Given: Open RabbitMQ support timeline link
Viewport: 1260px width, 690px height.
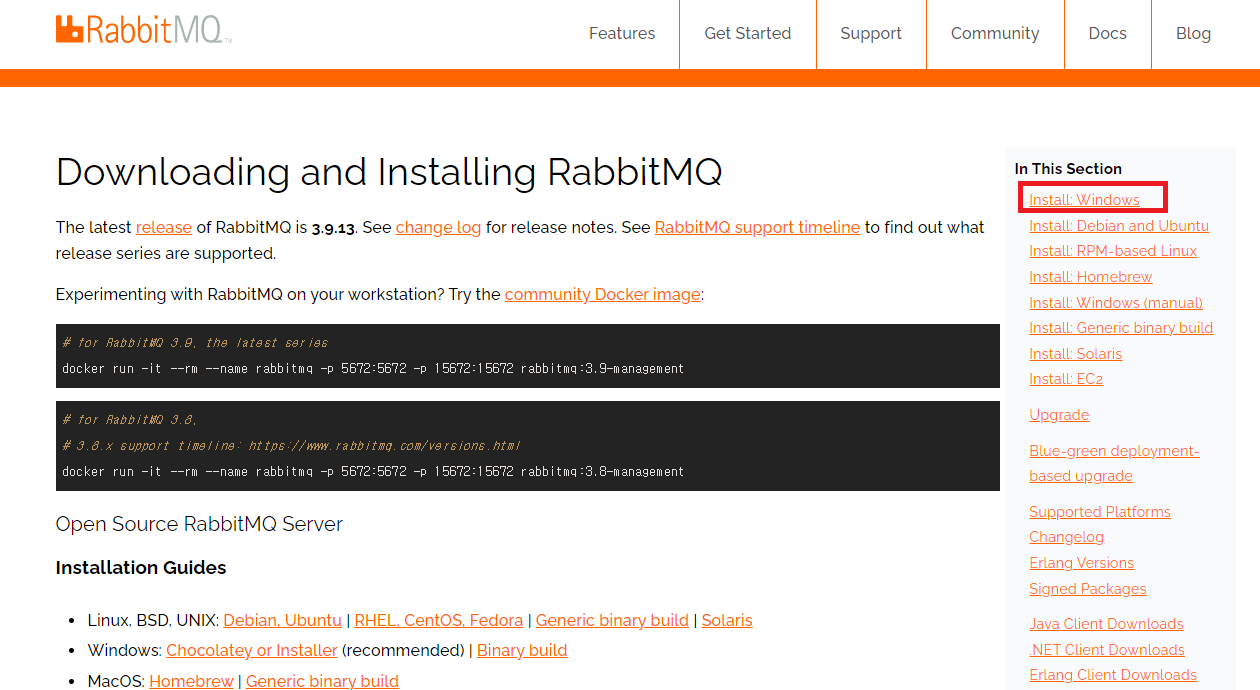Looking at the screenshot, I should 757,227.
